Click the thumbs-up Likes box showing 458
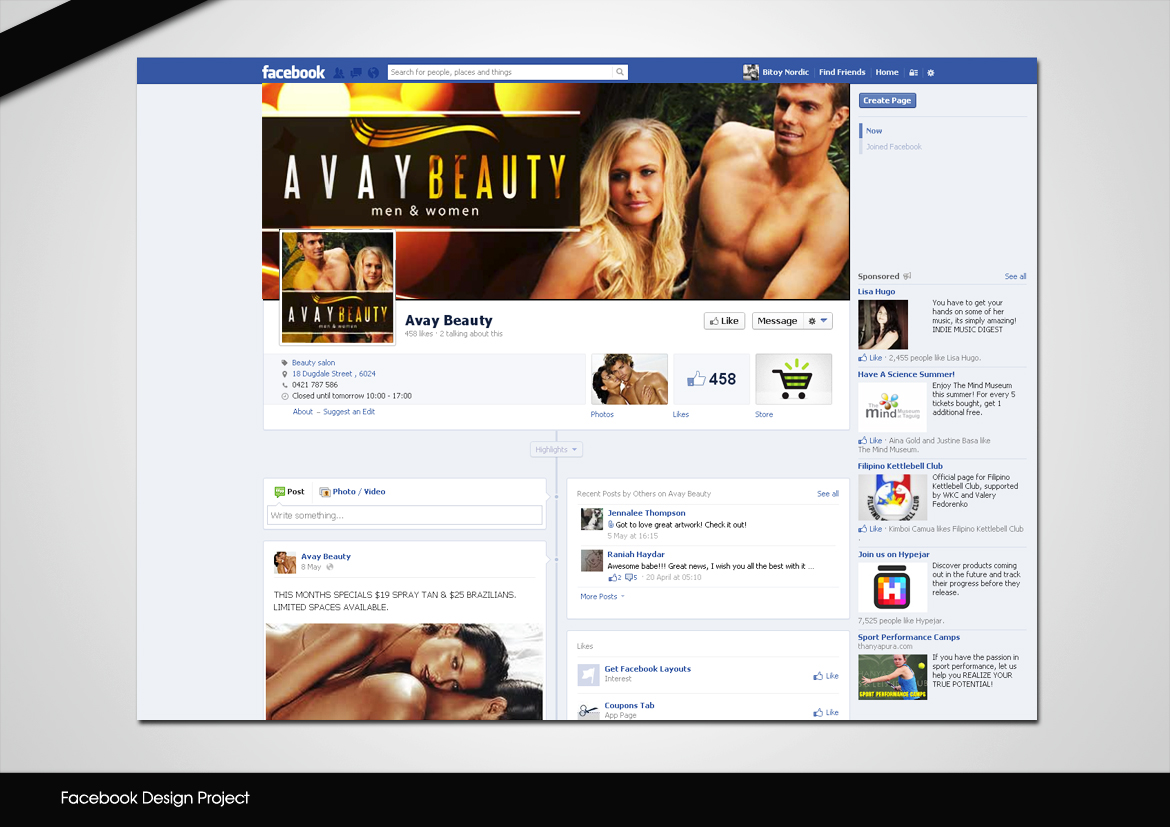Image resolution: width=1170 pixels, height=827 pixels. [711, 379]
